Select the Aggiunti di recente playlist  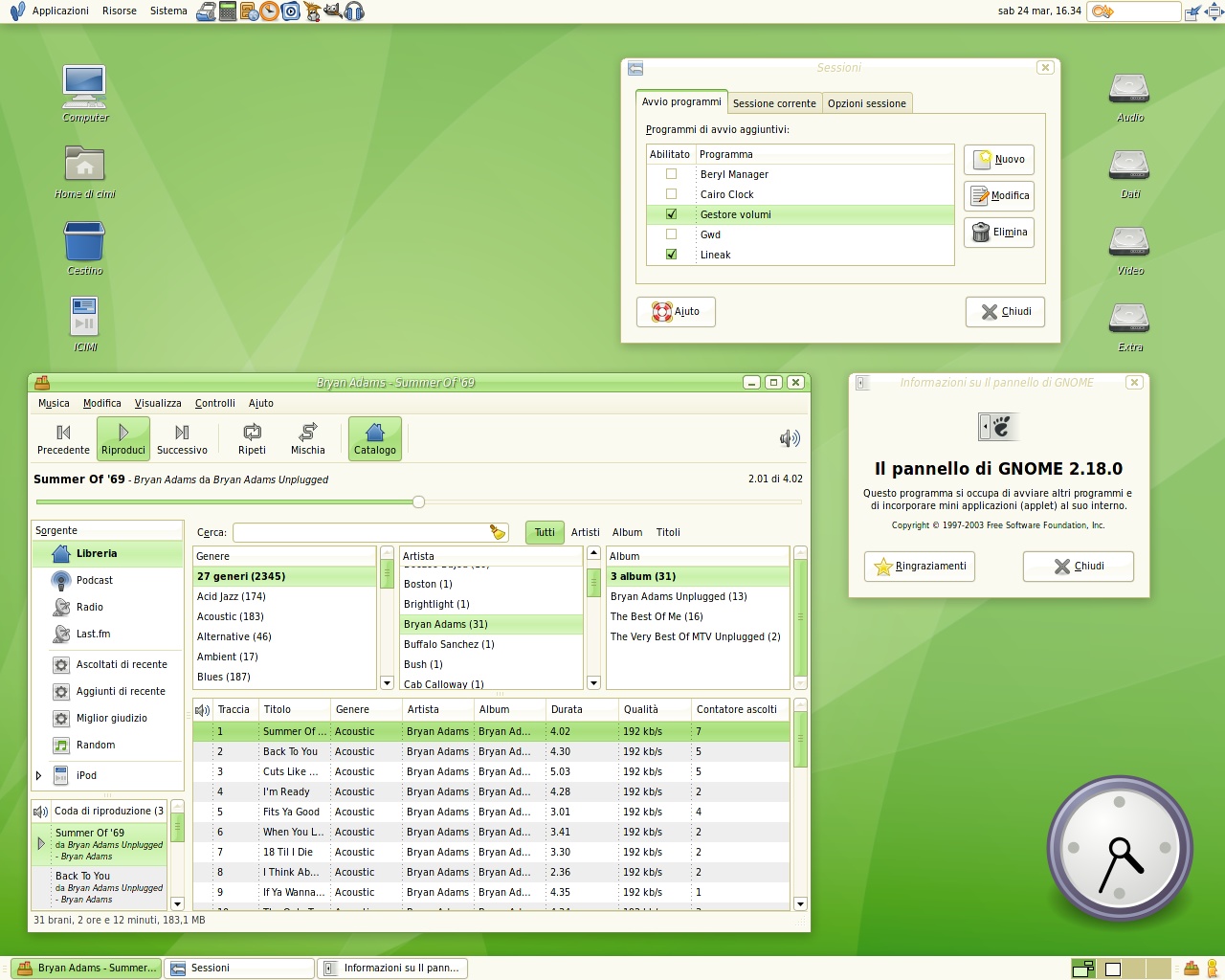107,691
